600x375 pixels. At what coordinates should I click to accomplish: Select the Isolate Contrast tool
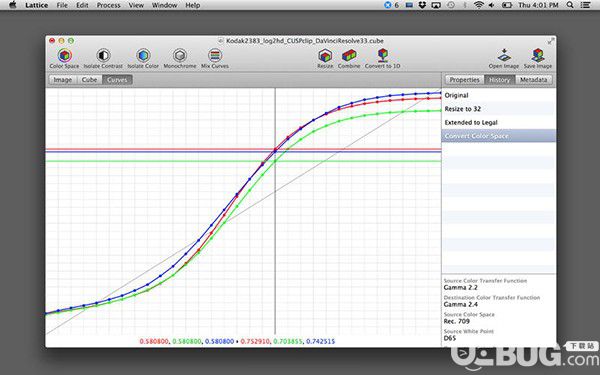coord(103,59)
